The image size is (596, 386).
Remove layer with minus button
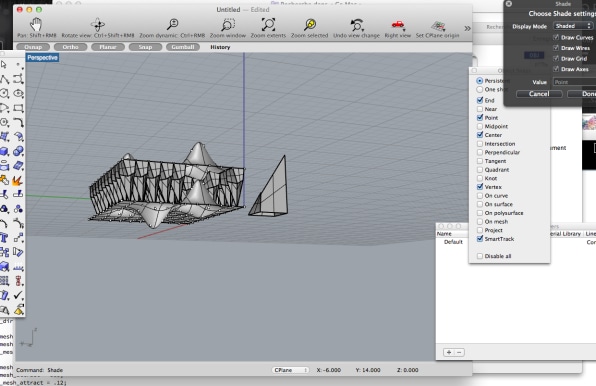(x=459, y=353)
